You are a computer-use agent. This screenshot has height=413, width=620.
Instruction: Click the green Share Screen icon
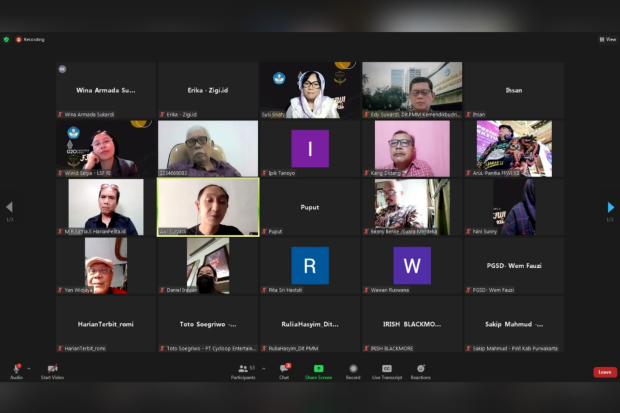(x=318, y=369)
